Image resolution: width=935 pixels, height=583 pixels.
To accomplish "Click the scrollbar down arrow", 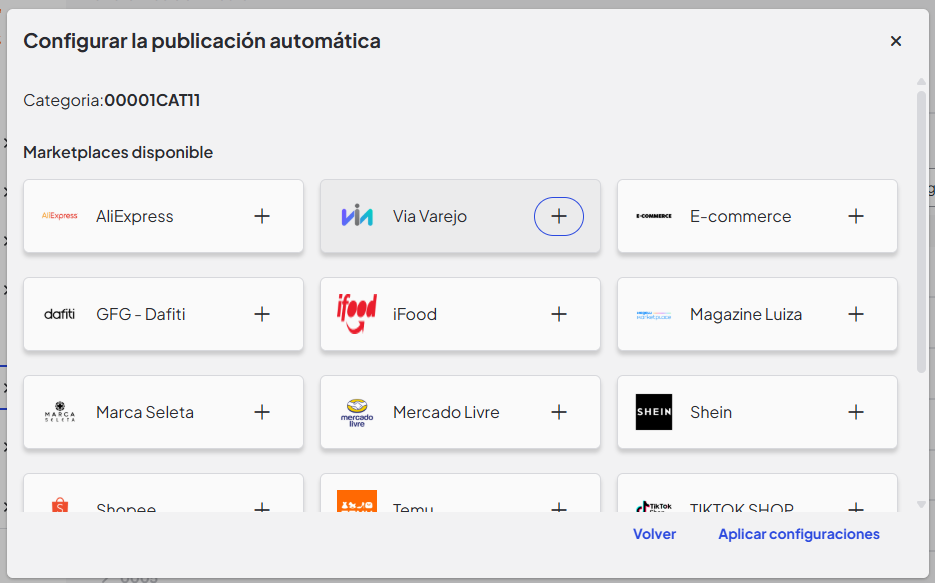I will click(x=921, y=504).
